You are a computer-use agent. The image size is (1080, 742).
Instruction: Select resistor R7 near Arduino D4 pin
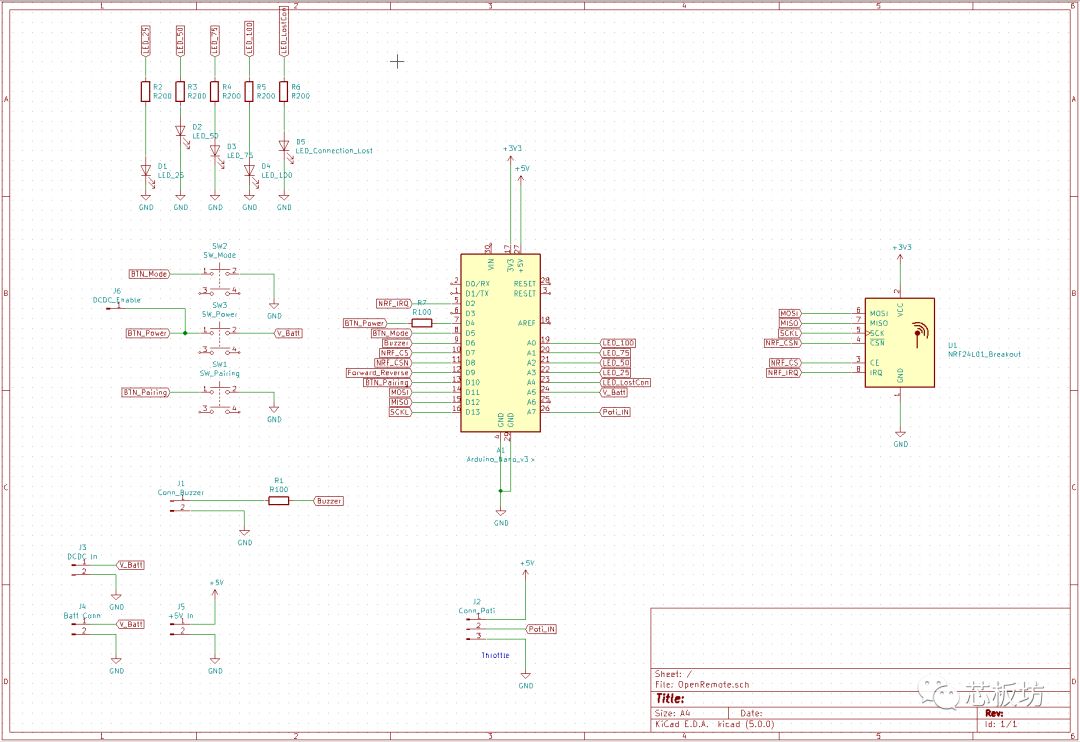(x=422, y=322)
